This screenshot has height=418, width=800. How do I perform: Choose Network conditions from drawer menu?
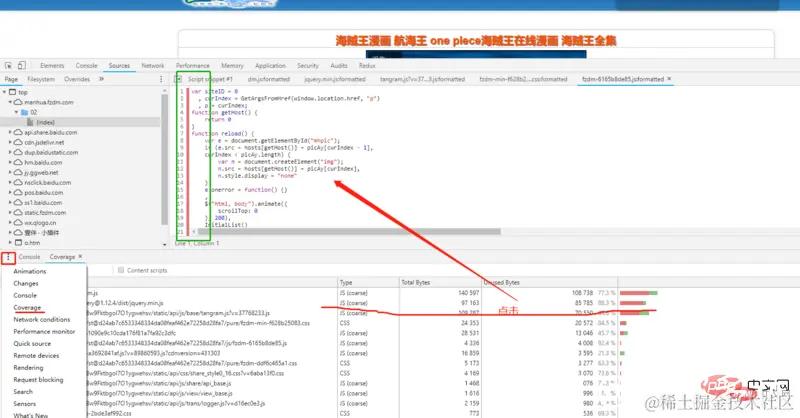[42, 319]
